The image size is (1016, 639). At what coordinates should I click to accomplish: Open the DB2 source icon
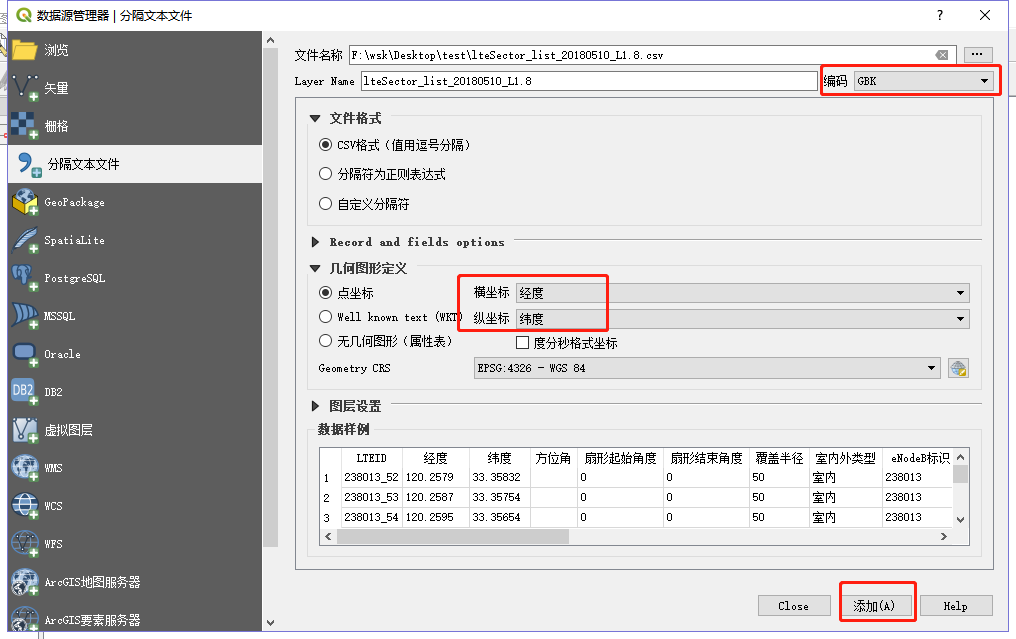point(25,392)
